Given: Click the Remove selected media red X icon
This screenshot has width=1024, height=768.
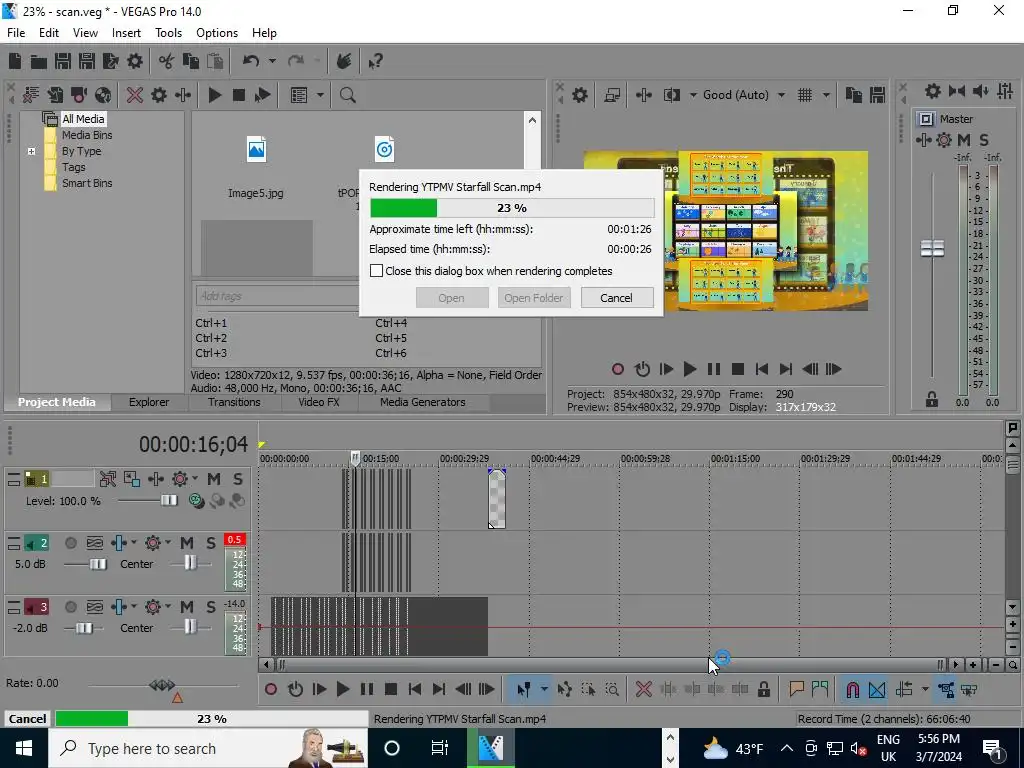Looking at the screenshot, I should click(135, 95).
